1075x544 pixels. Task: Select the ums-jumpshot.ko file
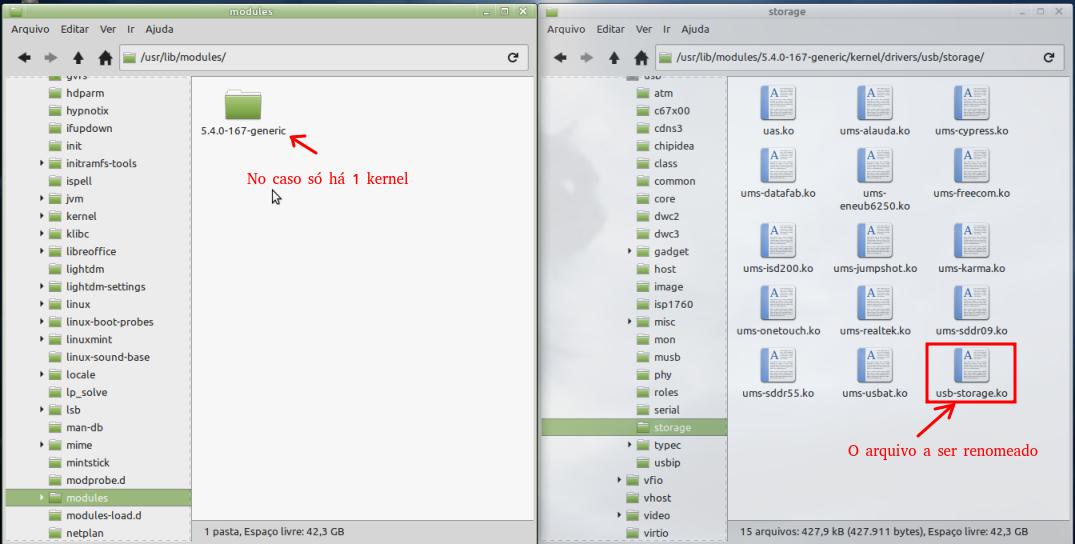click(x=875, y=249)
